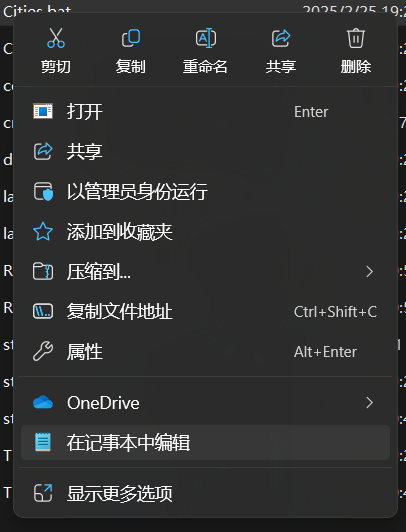
Task: Click the Rename (重命名) icon
Action: 206,38
